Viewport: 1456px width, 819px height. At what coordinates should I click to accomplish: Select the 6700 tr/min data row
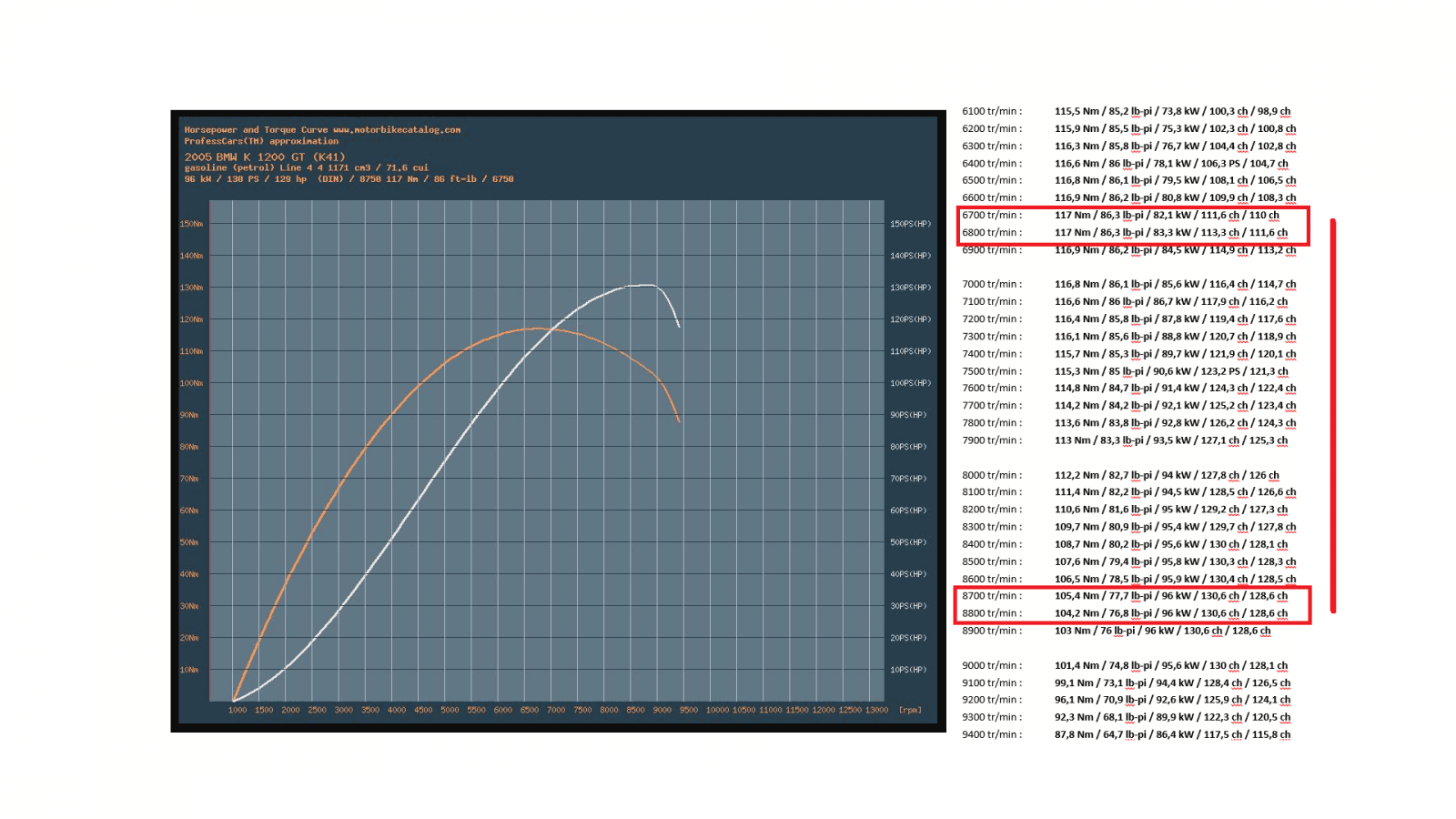tap(1128, 216)
